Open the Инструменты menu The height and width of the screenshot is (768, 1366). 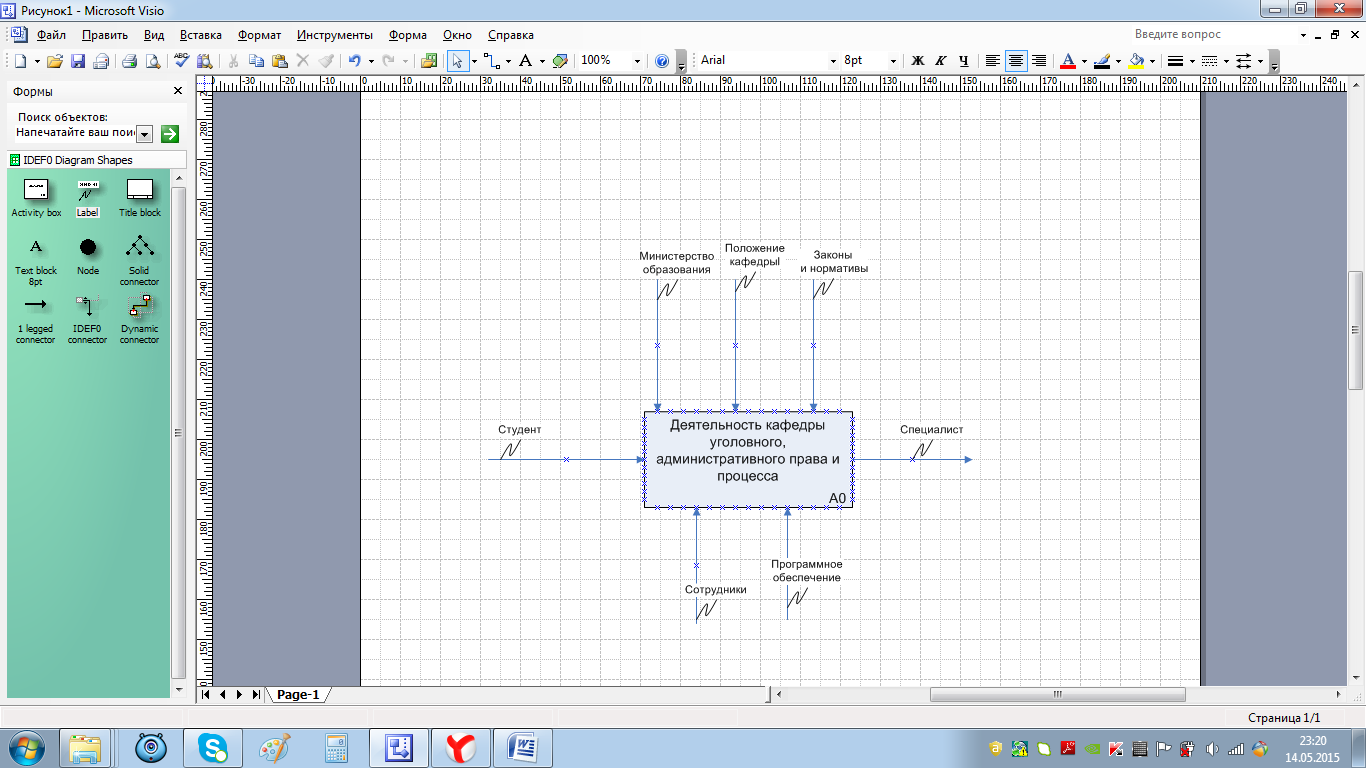coord(334,35)
